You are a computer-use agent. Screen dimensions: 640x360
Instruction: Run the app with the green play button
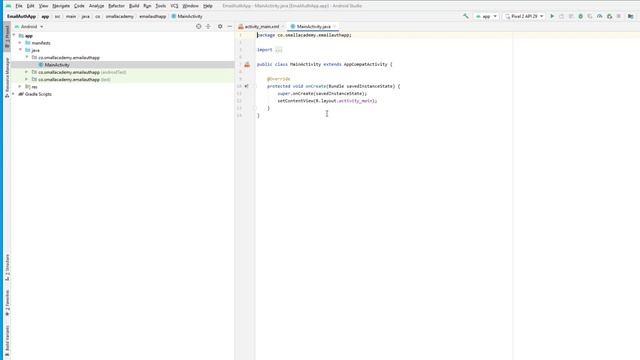tap(552, 16)
